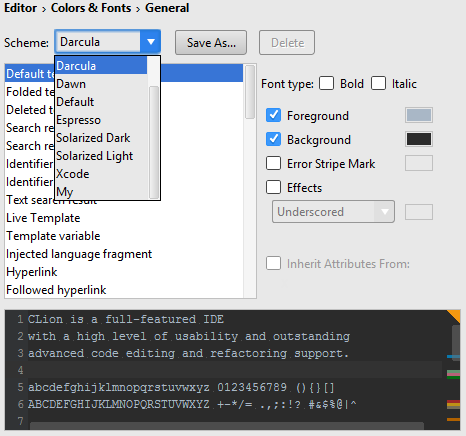The width and height of the screenshot is (466, 436).
Task: Click the orange corner indicator in preview
Action: (455, 315)
